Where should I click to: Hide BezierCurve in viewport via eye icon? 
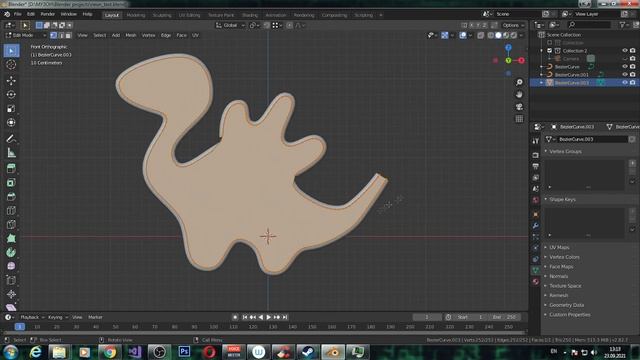tap(624, 67)
